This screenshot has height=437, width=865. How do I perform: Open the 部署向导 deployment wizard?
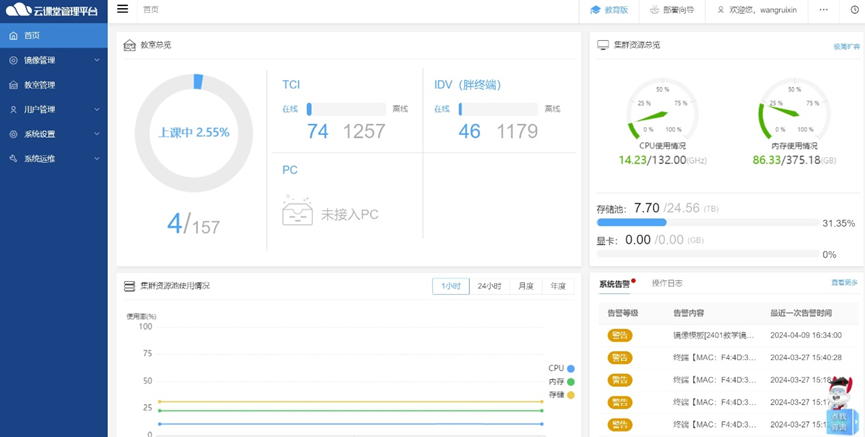(x=675, y=10)
